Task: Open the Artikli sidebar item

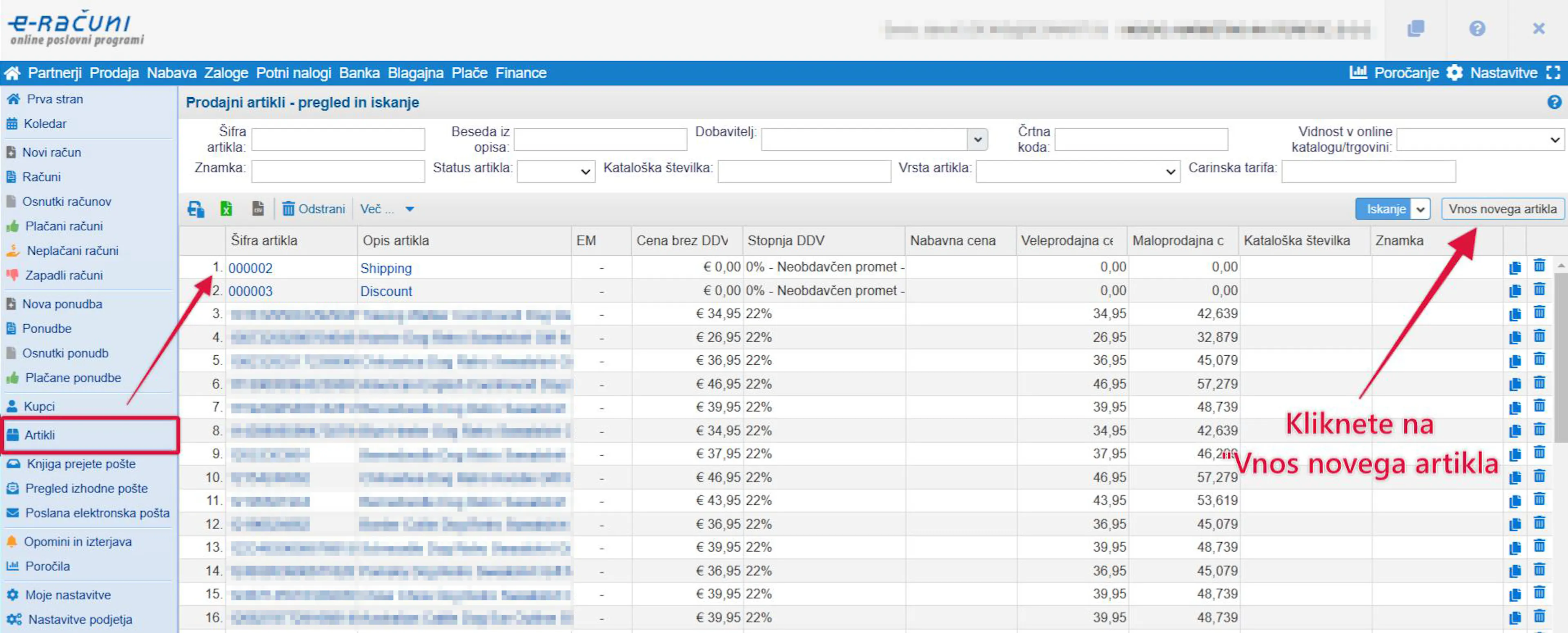Action: coord(40,435)
